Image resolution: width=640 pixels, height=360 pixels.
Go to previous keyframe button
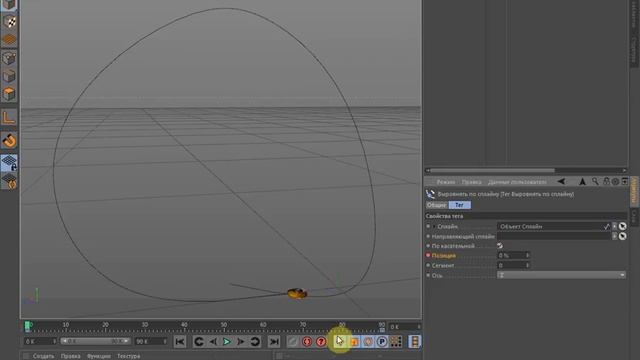pyautogui.click(x=199, y=342)
